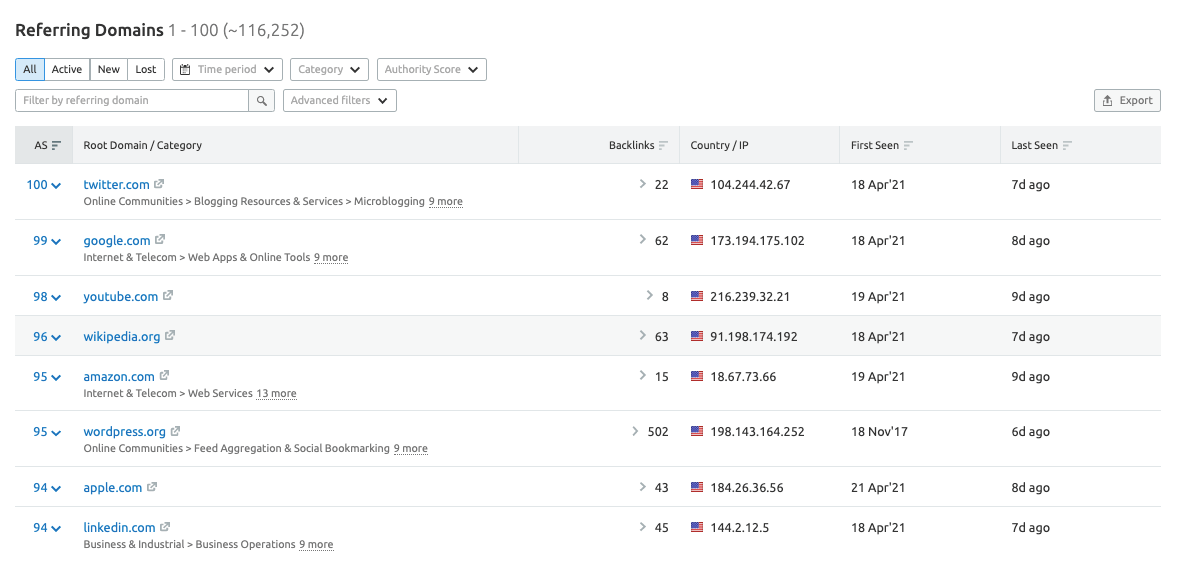Expand the Authority Score dropdown
The height and width of the screenshot is (562, 1178).
point(431,69)
